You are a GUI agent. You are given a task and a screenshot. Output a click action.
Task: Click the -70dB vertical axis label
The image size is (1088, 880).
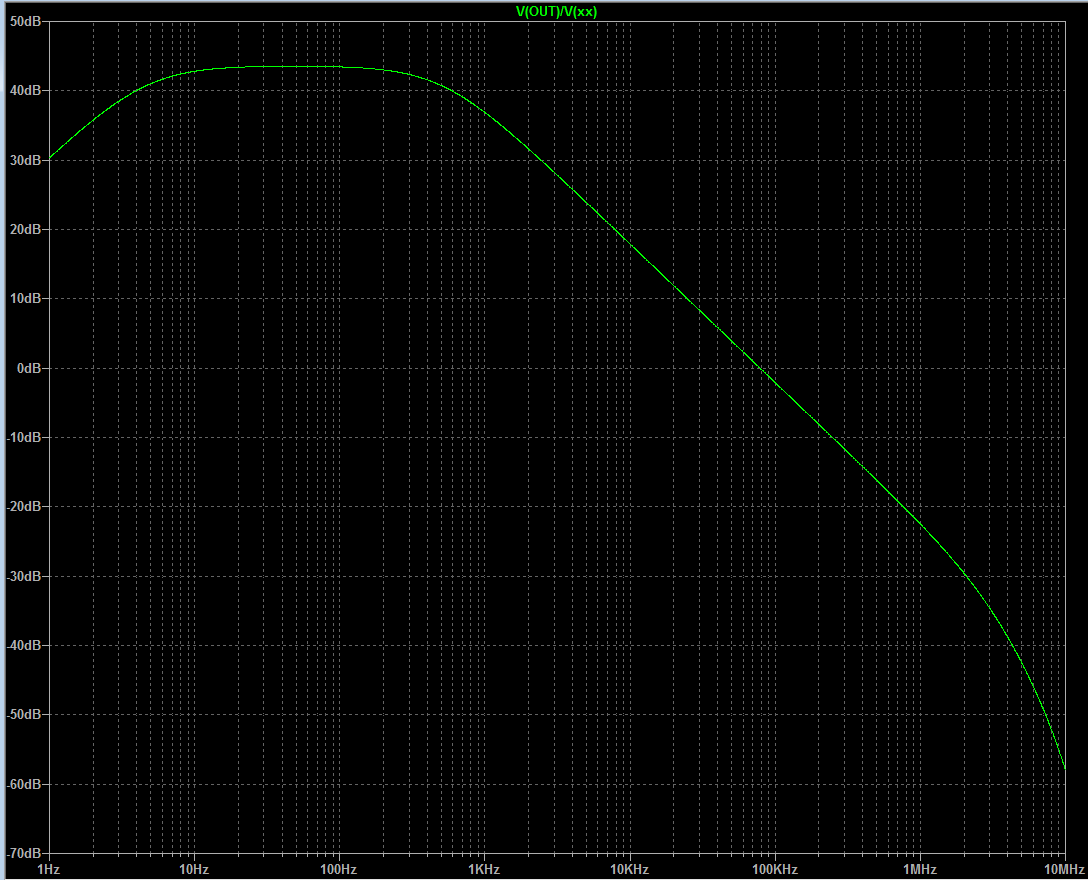24,853
